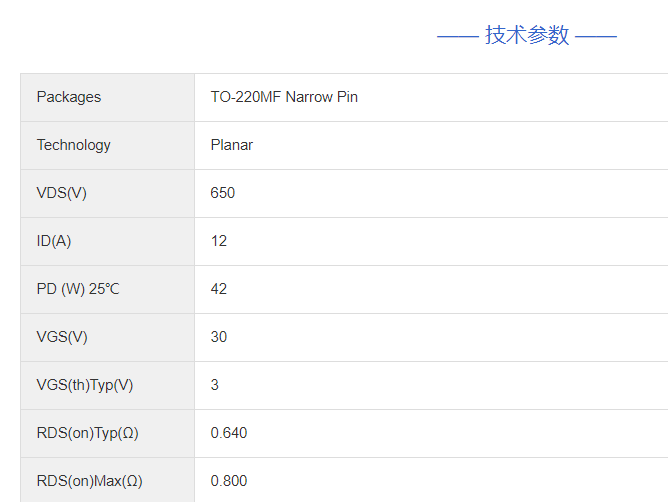Image resolution: width=668 pixels, height=502 pixels.
Task: Select the VDS(V) label cell
Action: [x=108, y=193]
